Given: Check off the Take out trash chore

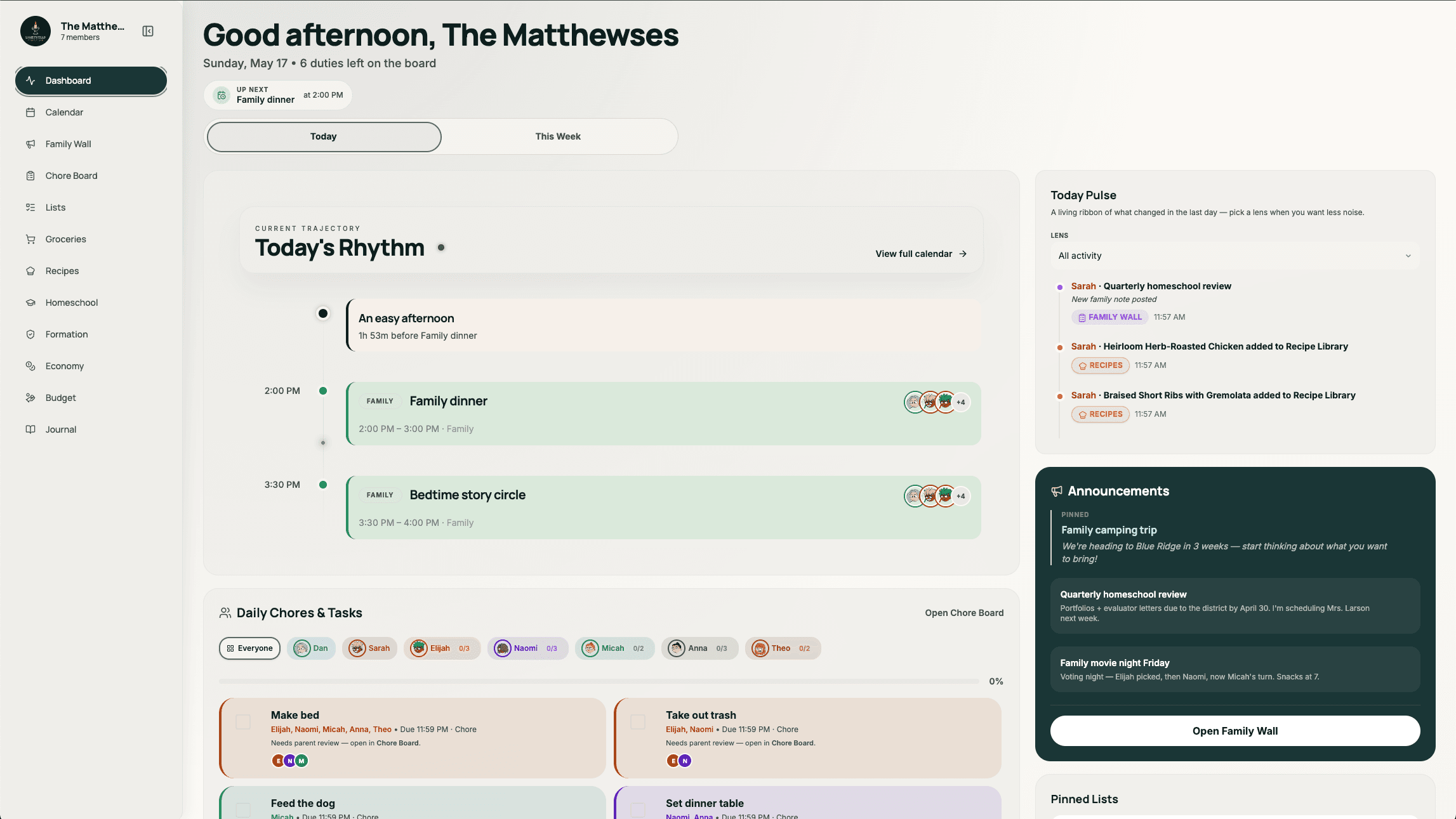Looking at the screenshot, I should click(x=638, y=722).
